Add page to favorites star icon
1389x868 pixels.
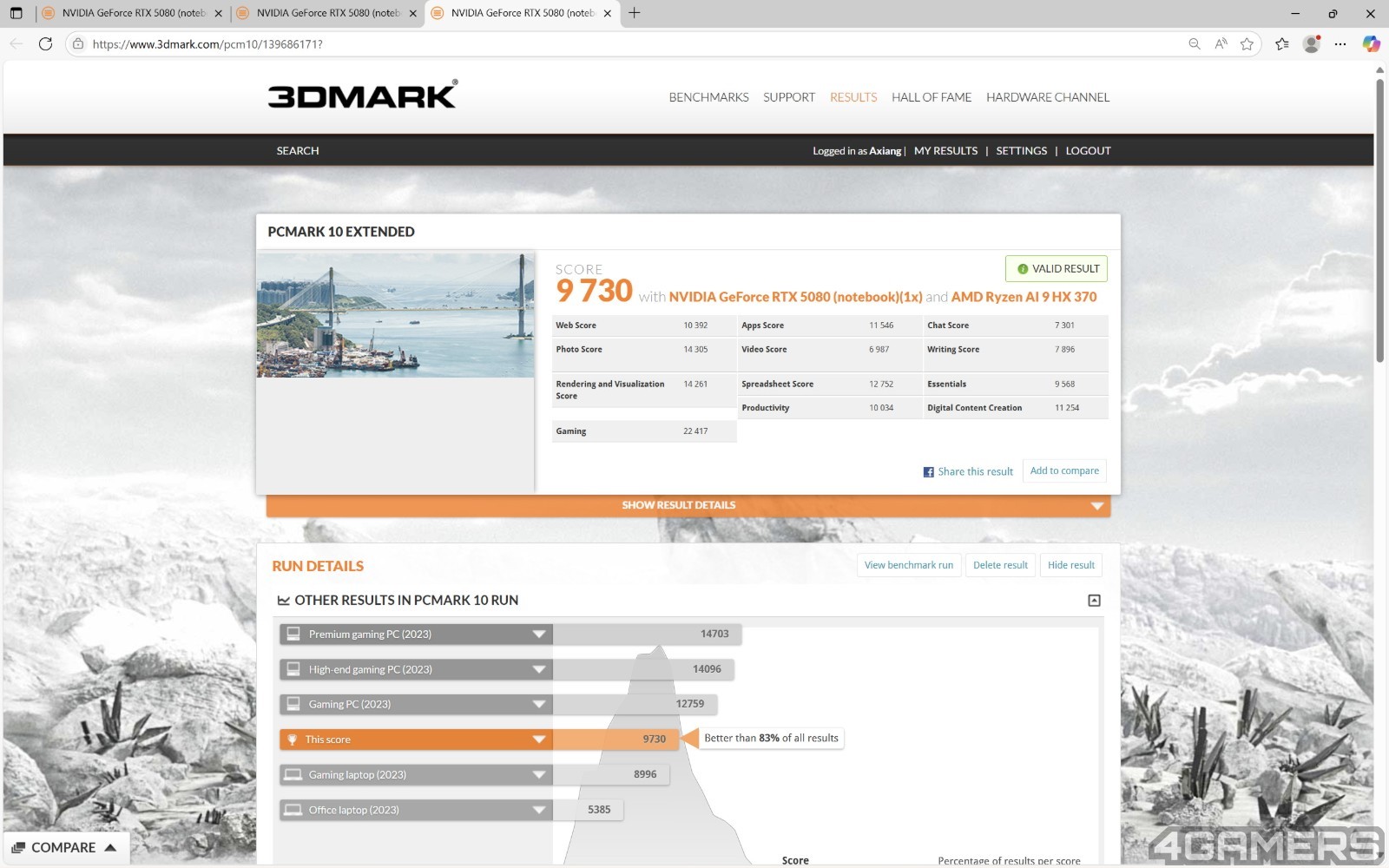(x=1247, y=43)
